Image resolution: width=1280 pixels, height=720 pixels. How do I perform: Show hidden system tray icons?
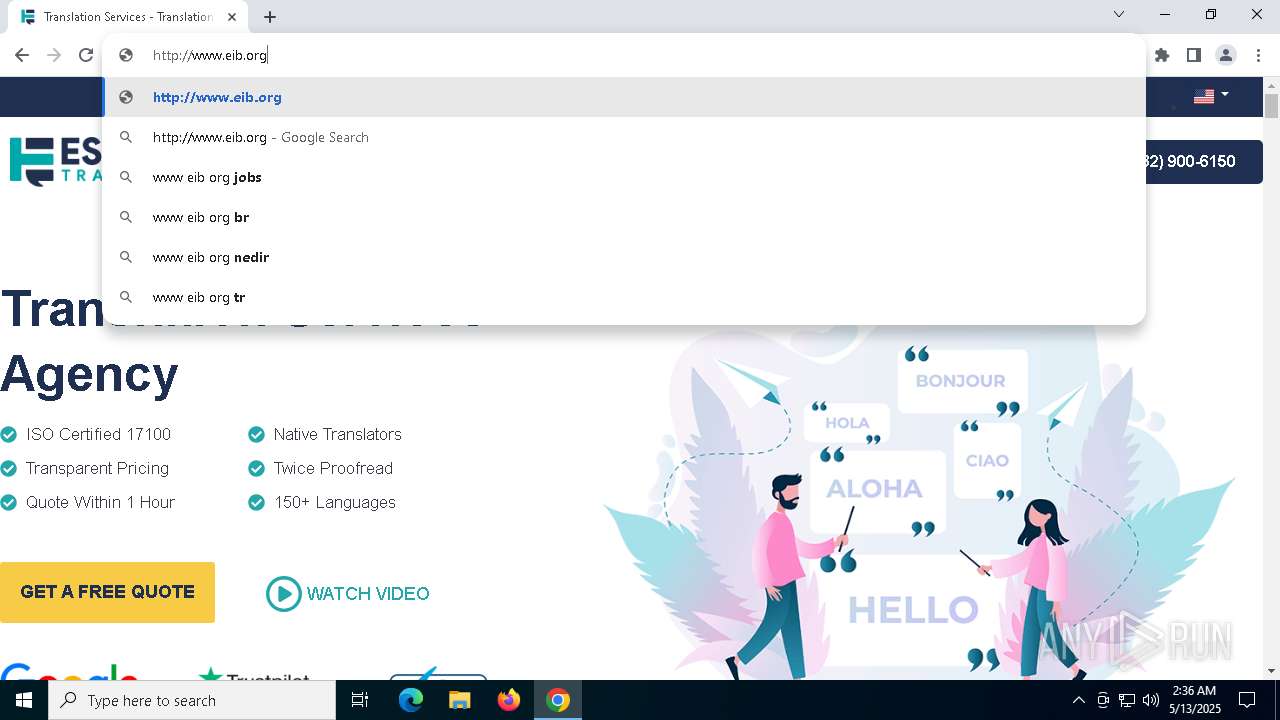[1078, 700]
